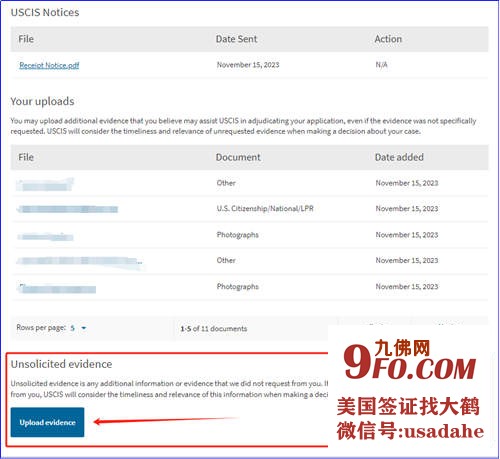Click the Document column header
Image resolution: width=500 pixels, height=459 pixels.
pyautogui.click(x=238, y=157)
